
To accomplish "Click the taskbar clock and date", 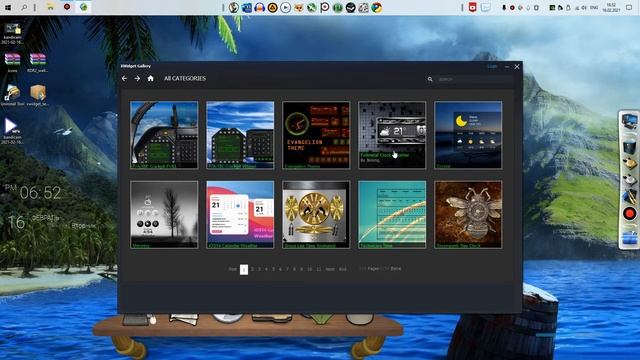I will click(x=611, y=7).
